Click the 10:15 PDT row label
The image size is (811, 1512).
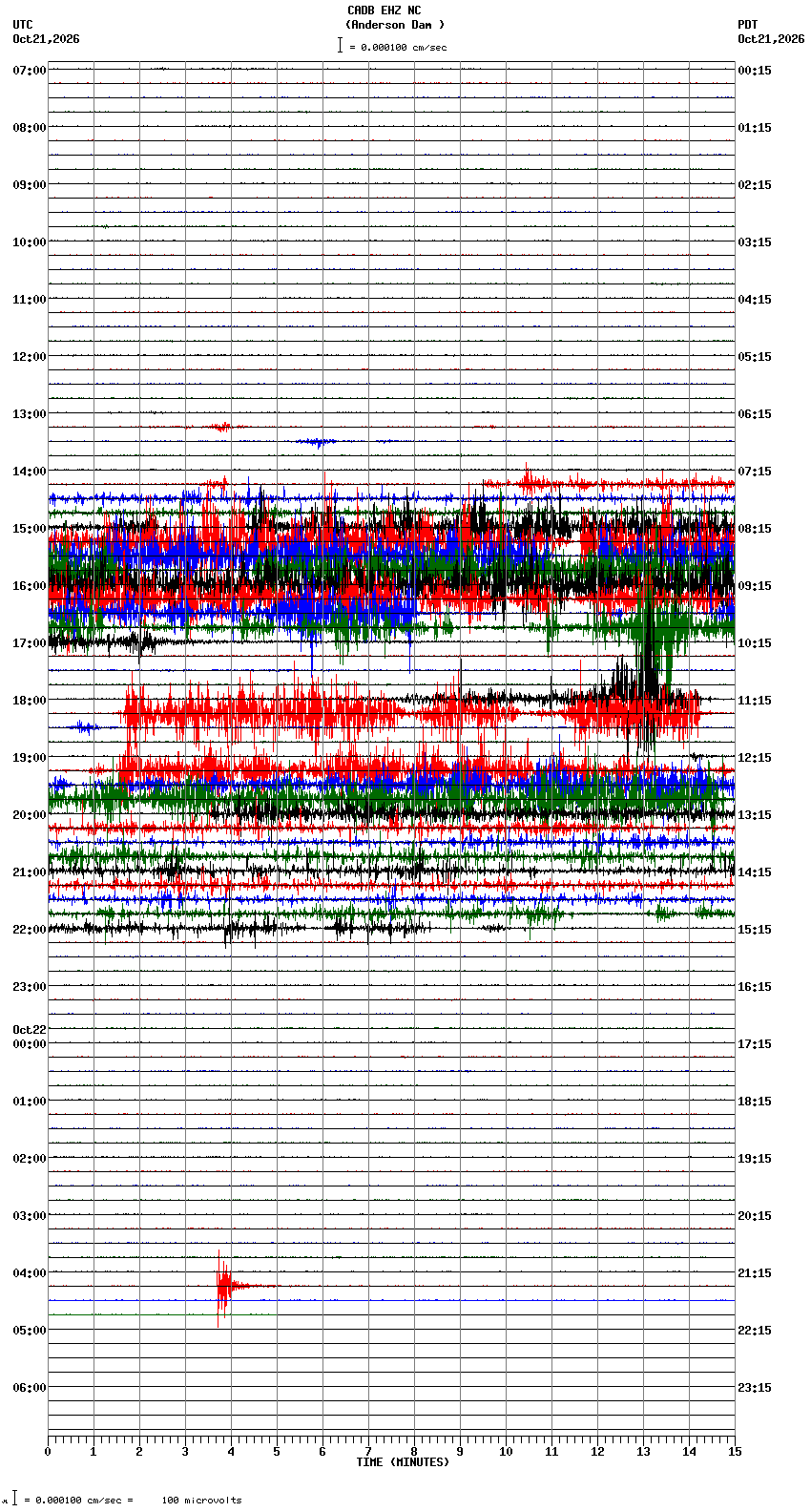755,643
